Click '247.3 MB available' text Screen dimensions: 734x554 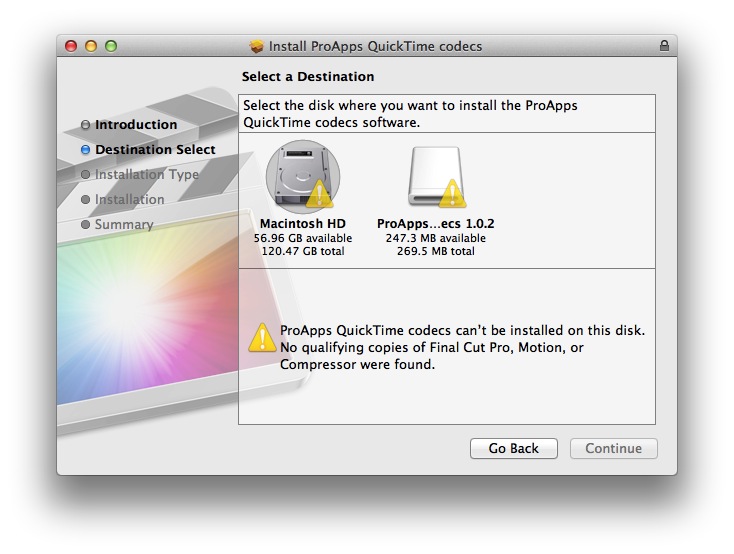436,238
